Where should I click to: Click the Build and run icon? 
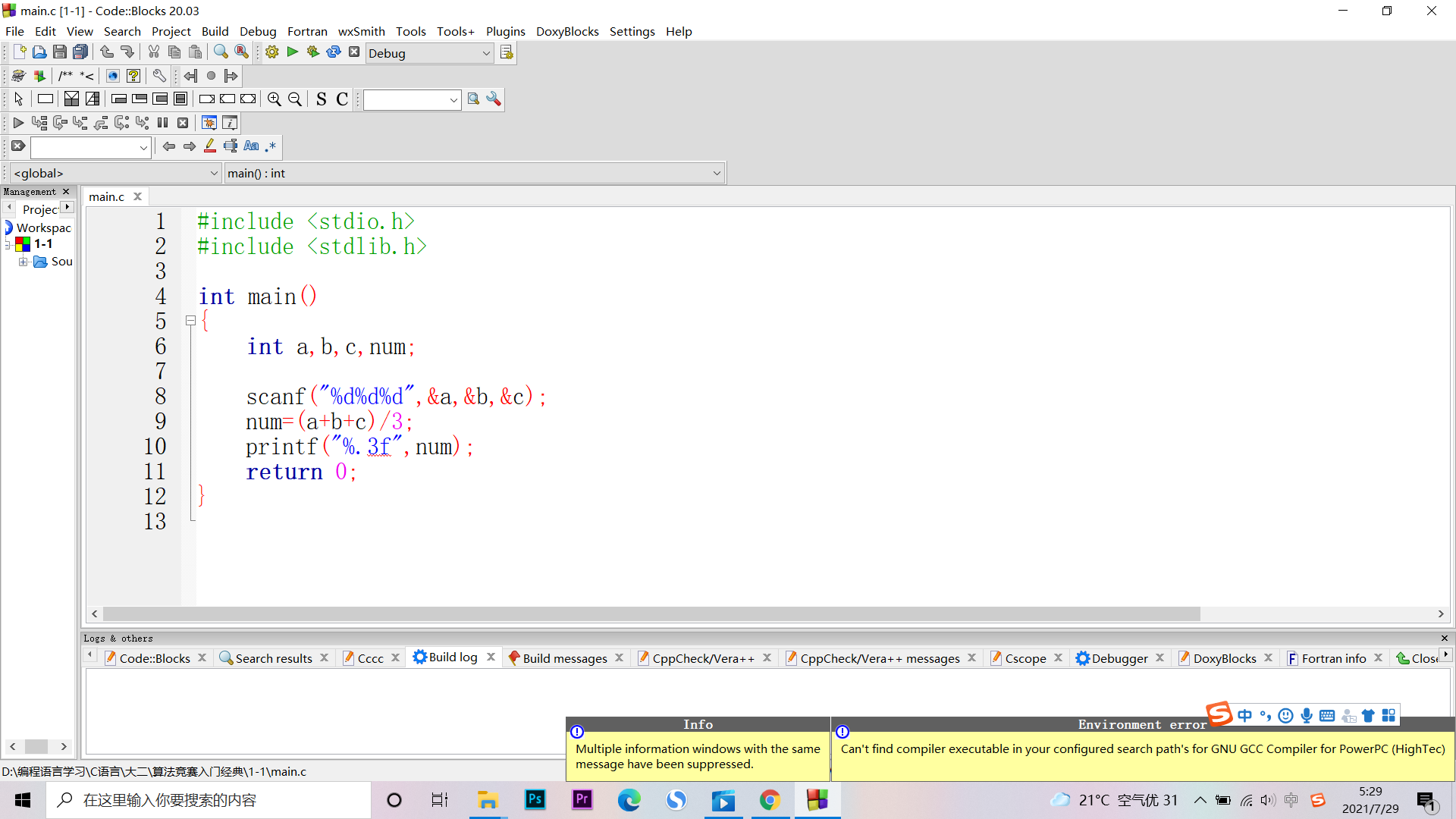[x=312, y=52]
